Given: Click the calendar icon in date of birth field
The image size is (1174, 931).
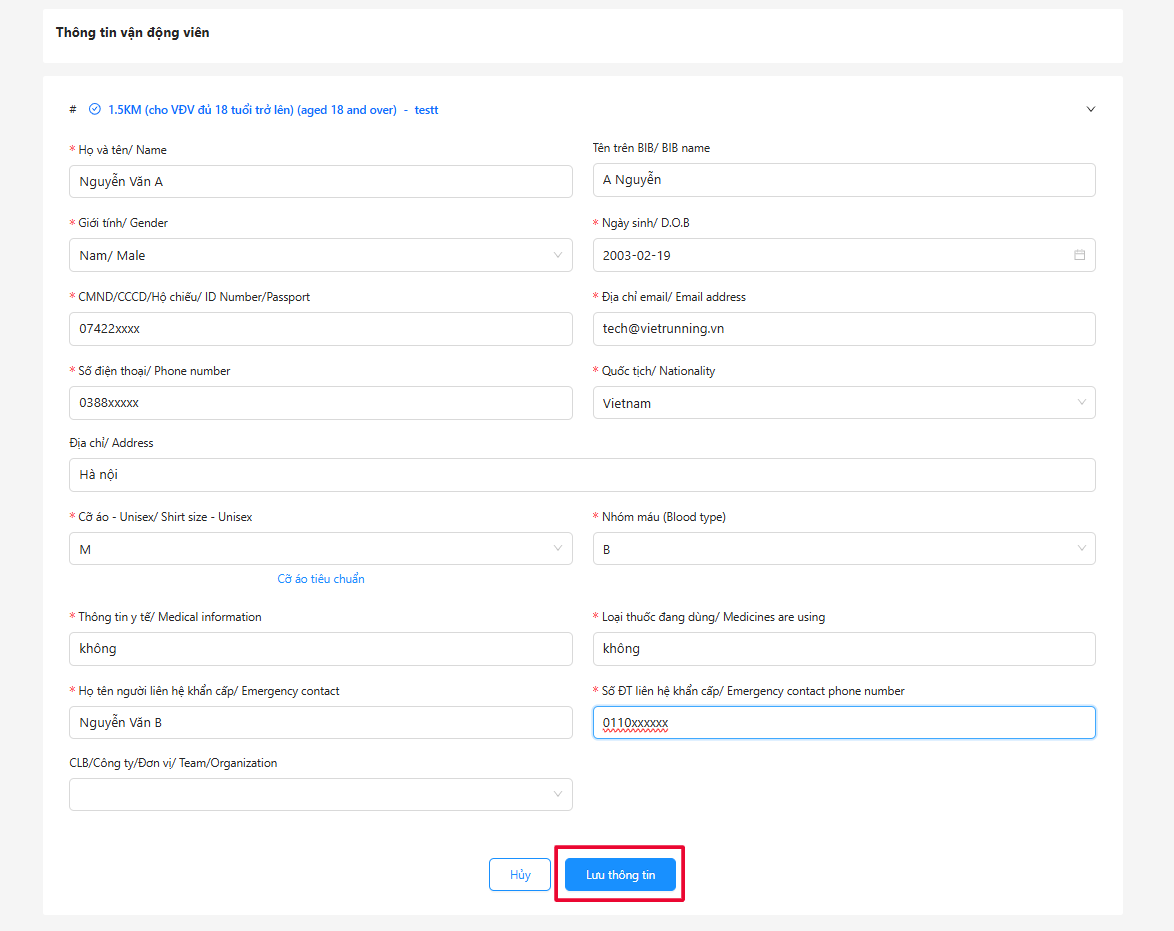Looking at the screenshot, I should 1079,255.
